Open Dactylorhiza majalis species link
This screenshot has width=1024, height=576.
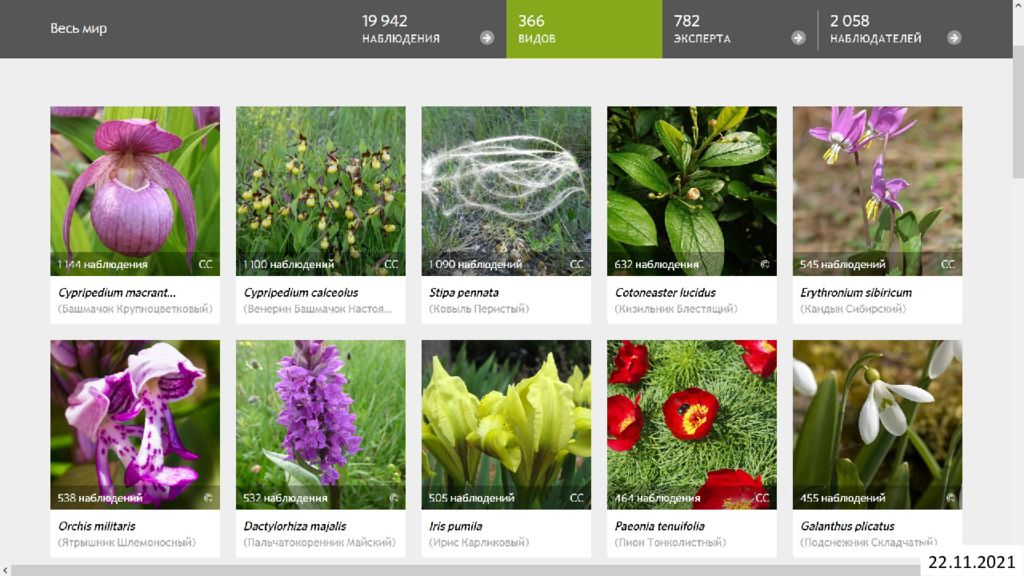click(x=295, y=526)
